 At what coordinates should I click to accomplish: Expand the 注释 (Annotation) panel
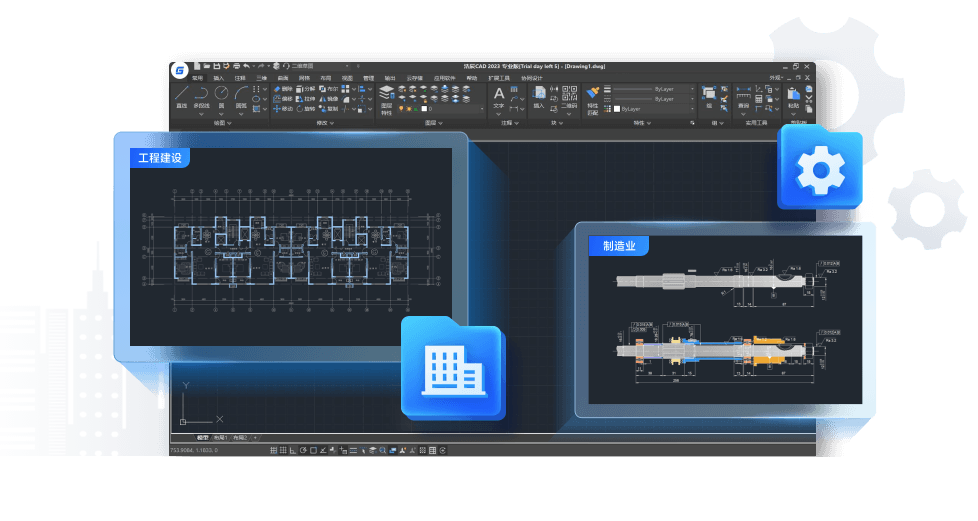pos(510,123)
